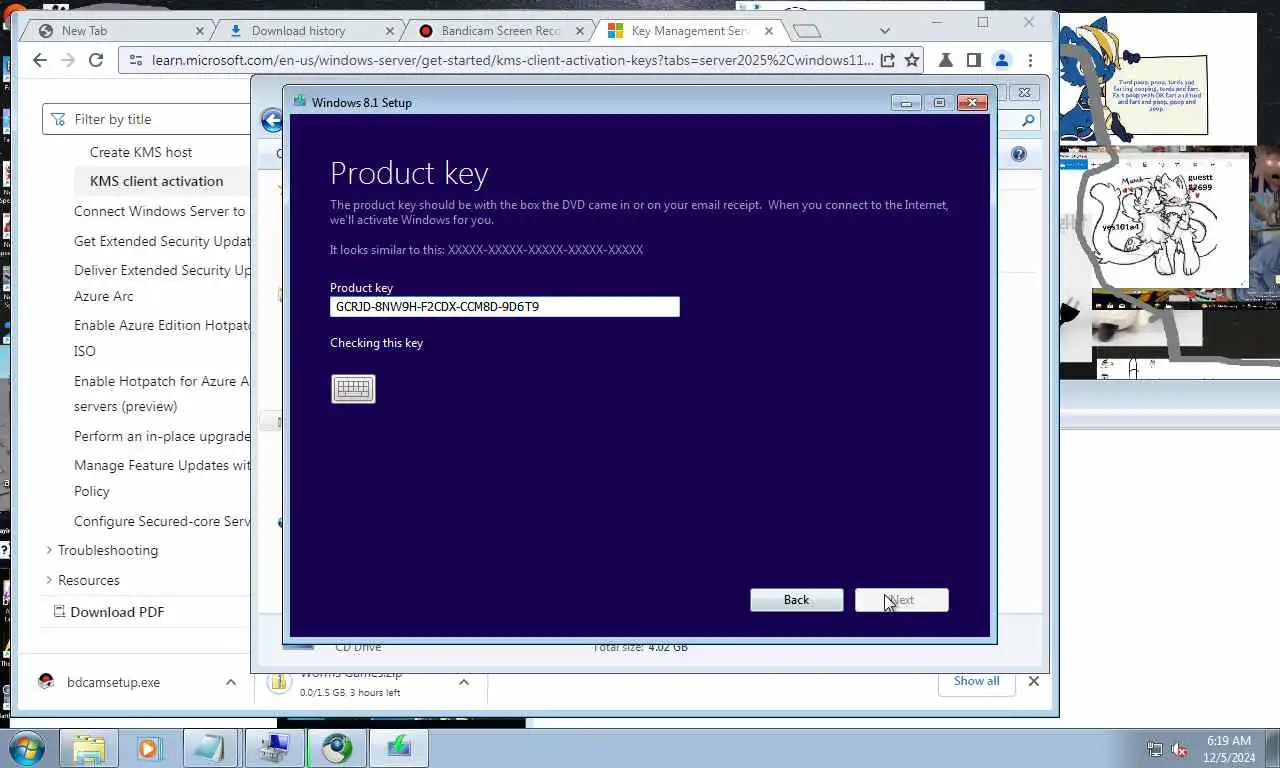
Task: Open the Windows Start orb
Action: point(26,747)
